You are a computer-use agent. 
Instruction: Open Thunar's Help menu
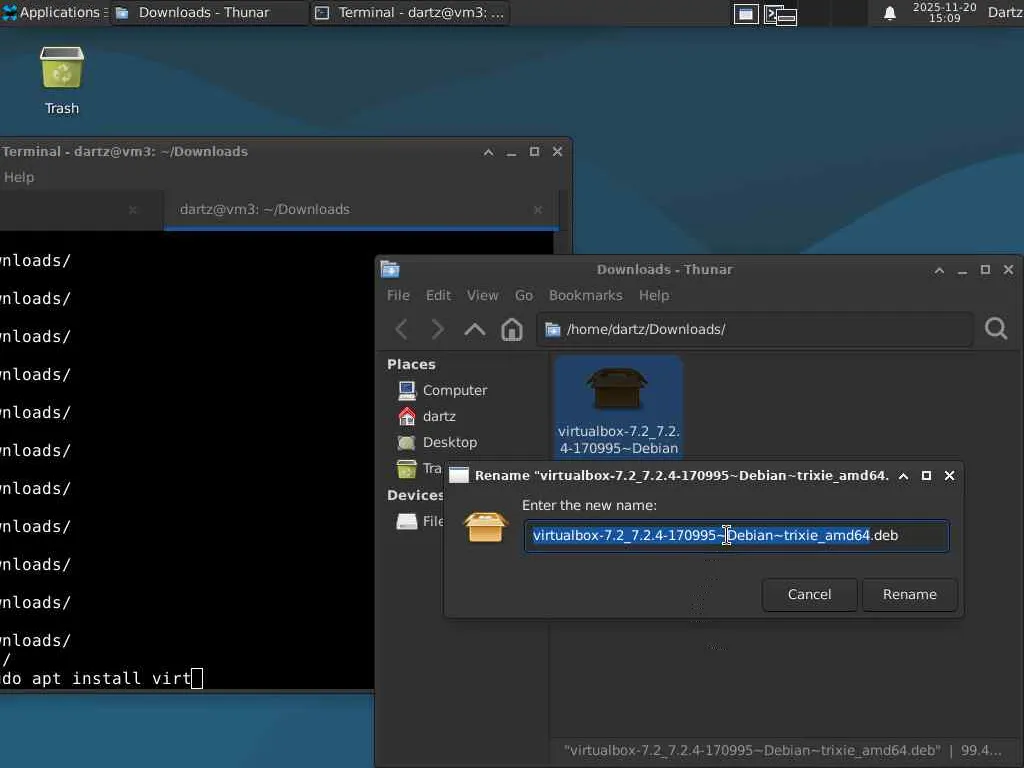point(654,296)
